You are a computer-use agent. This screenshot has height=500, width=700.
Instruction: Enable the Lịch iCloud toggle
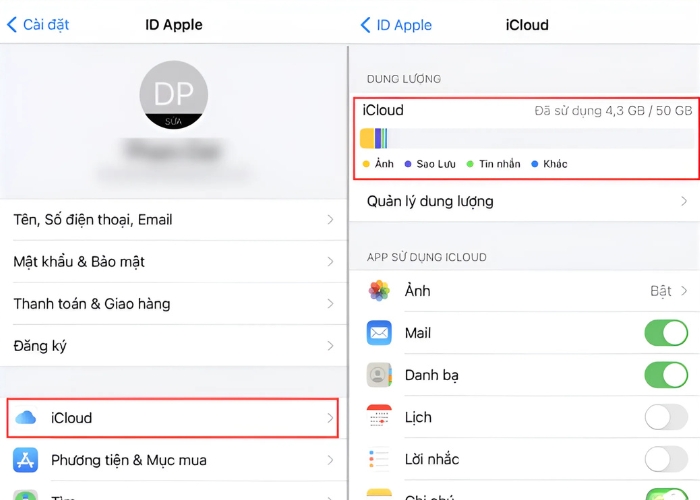tap(666, 417)
